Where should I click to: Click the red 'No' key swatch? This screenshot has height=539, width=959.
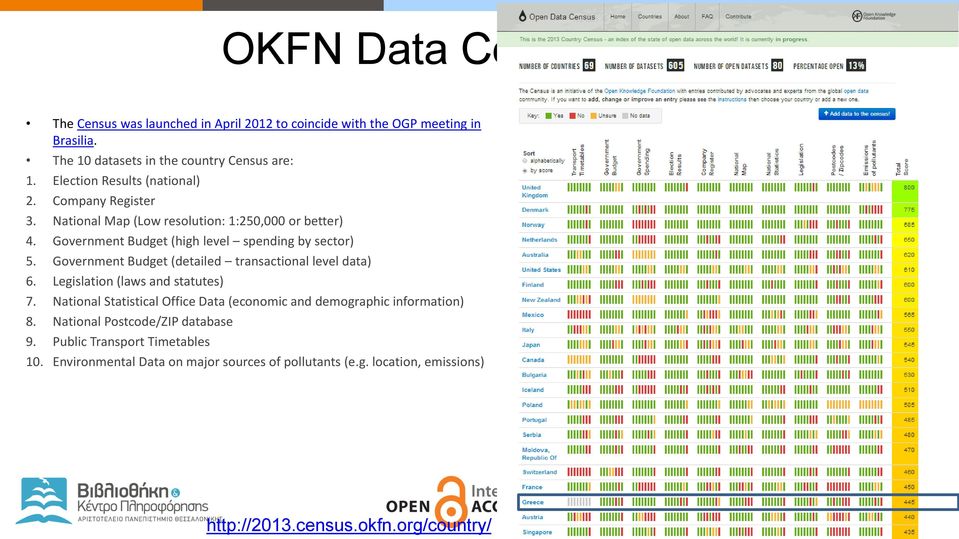572,116
